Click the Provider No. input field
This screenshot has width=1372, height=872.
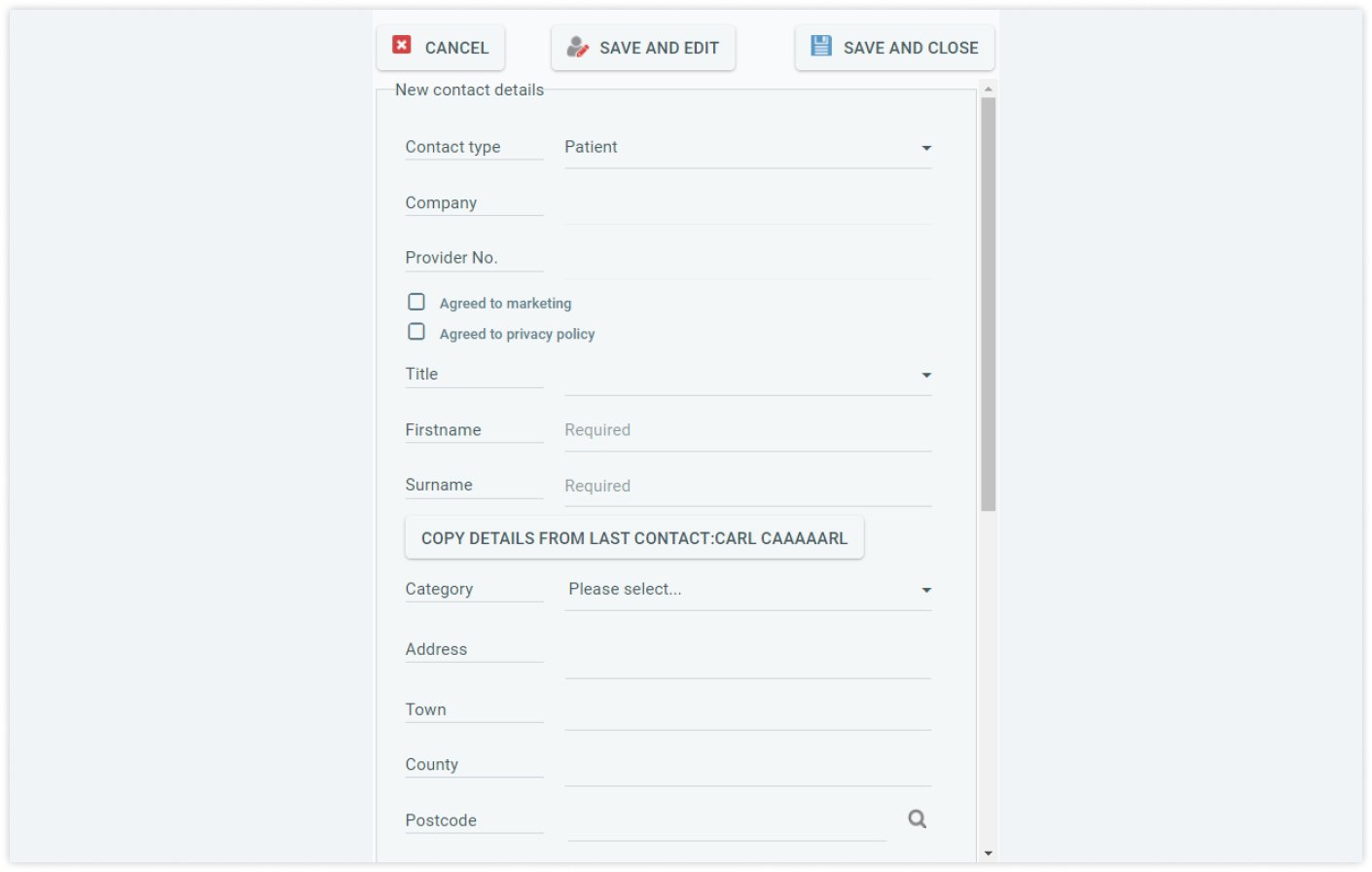[x=747, y=260]
